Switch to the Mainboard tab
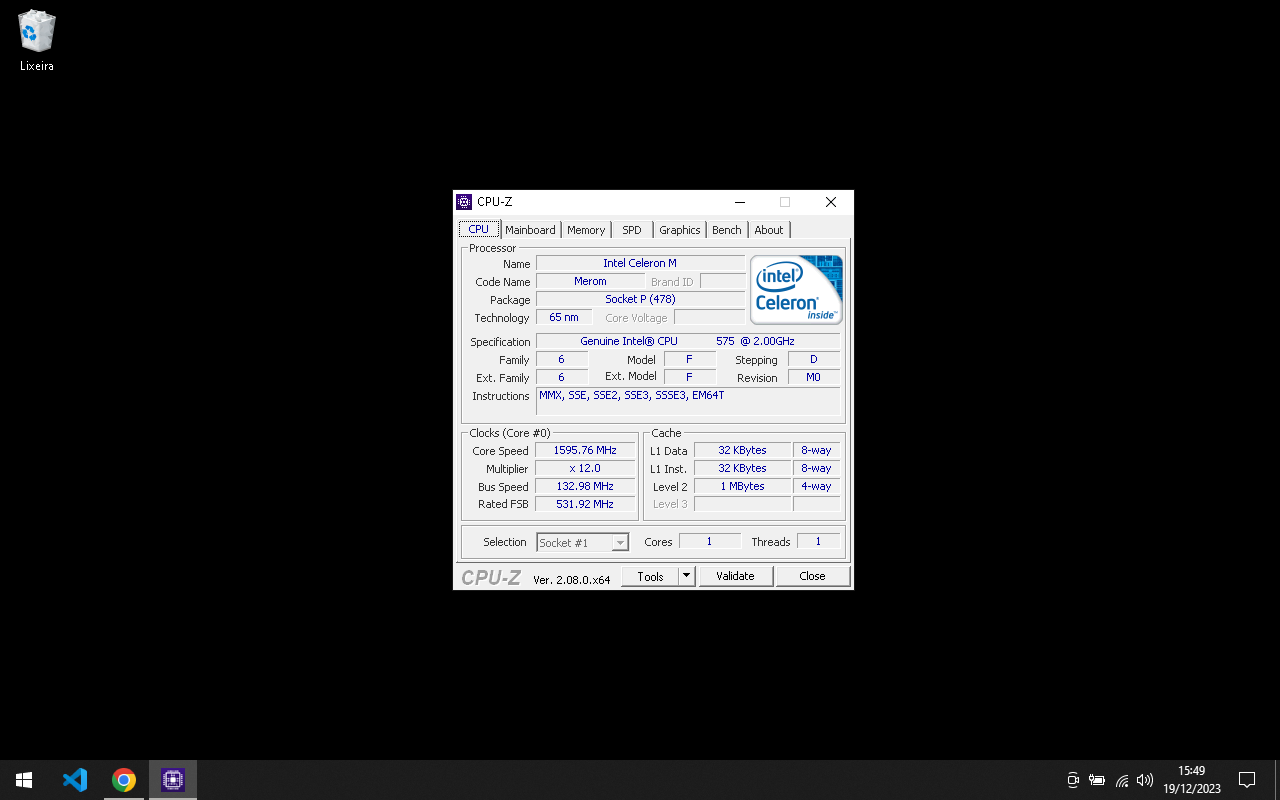This screenshot has height=800, width=1280. [x=530, y=230]
